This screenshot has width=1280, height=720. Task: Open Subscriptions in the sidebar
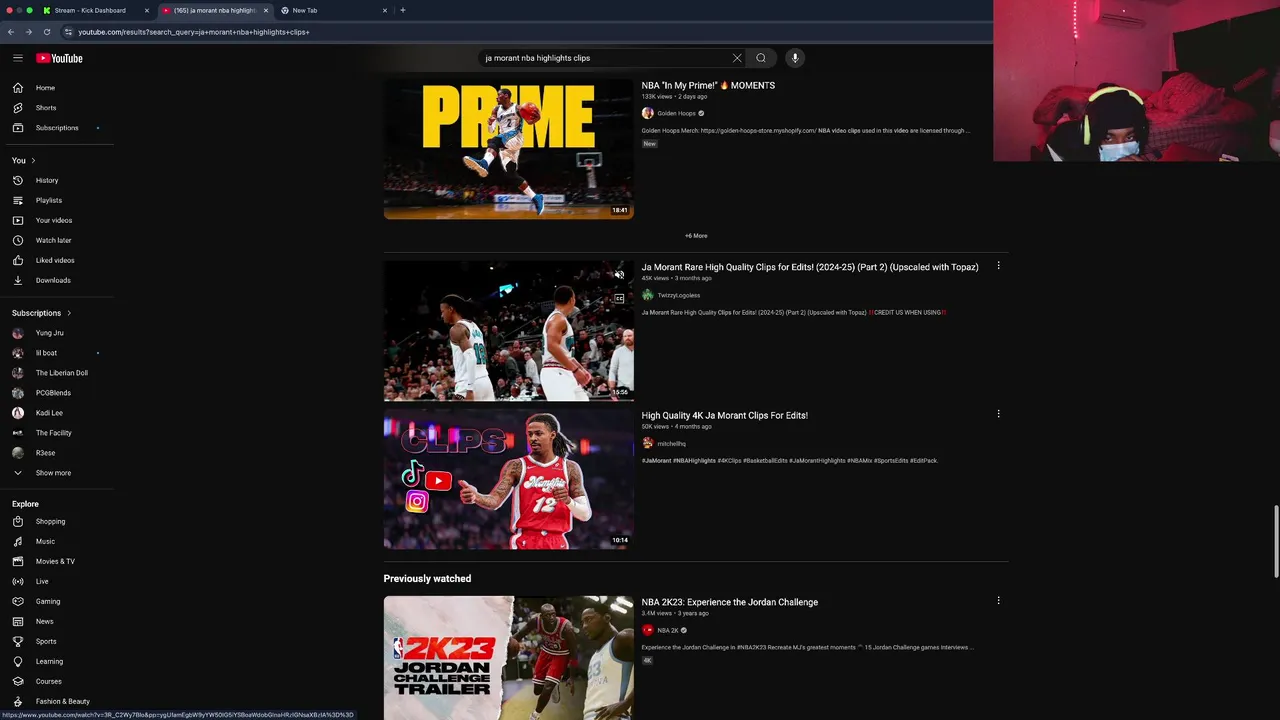57,128
